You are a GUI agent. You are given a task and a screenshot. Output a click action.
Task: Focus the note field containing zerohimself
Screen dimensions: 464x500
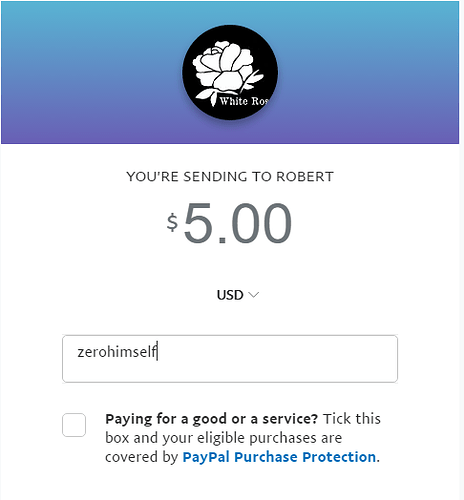coord(230,359)
